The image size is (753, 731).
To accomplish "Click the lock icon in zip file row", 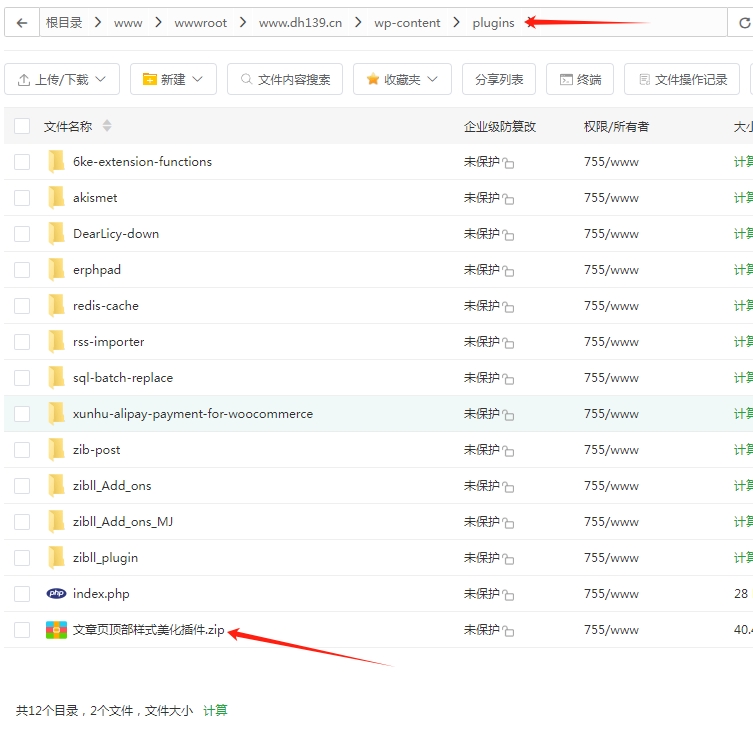I will [508, 631].
